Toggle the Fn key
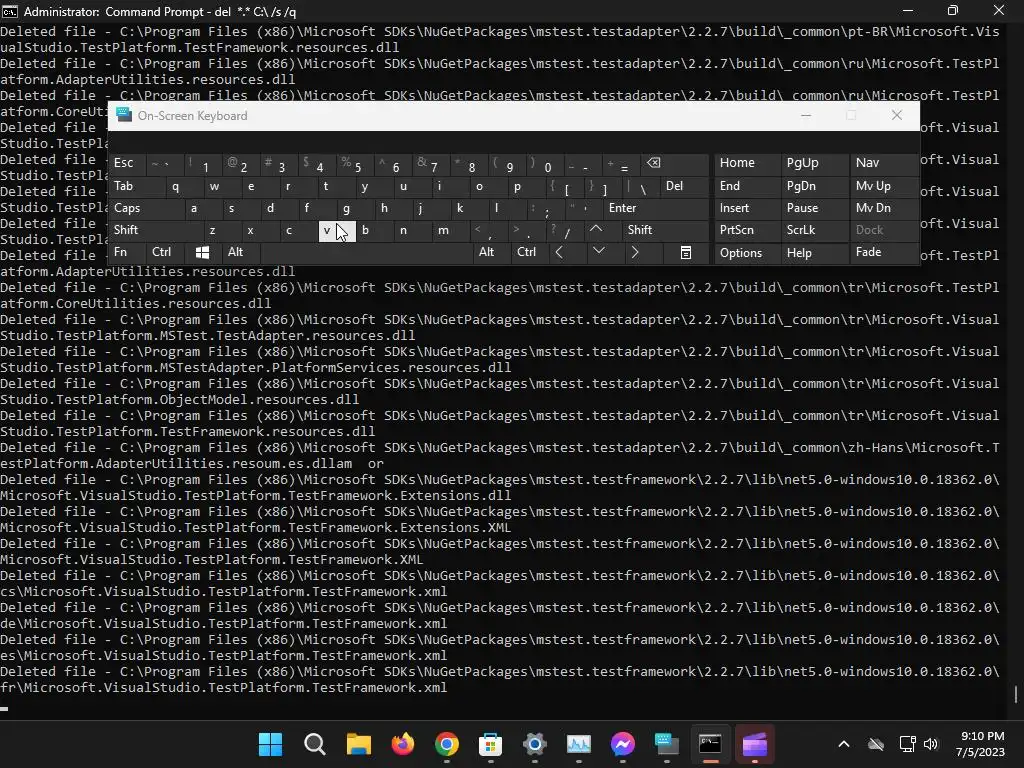This screenshot has height=768, width=1024. click(x=128, y=252)
